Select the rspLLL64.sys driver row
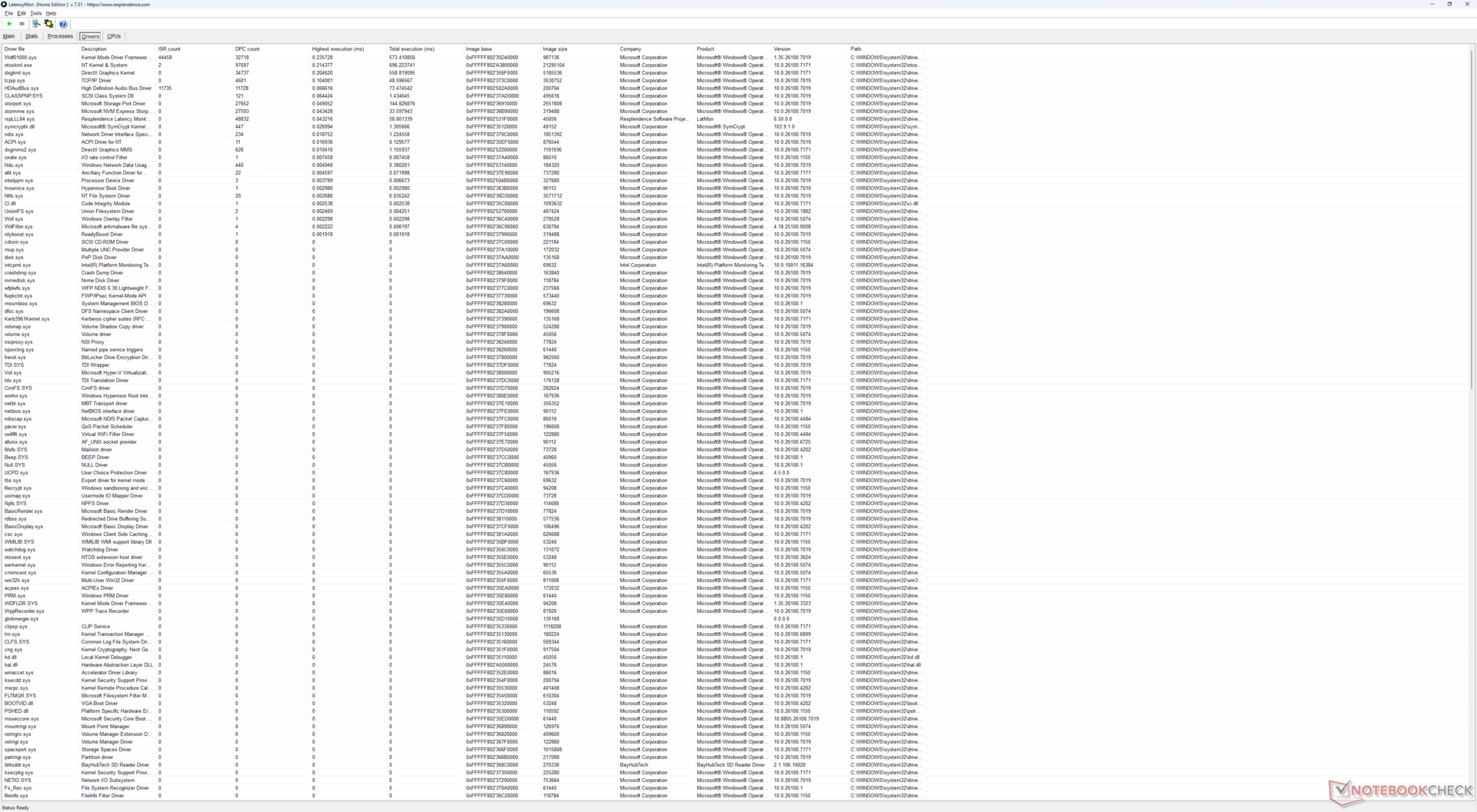This screenshot has width=1477, height=812. (x=463, y=119)
